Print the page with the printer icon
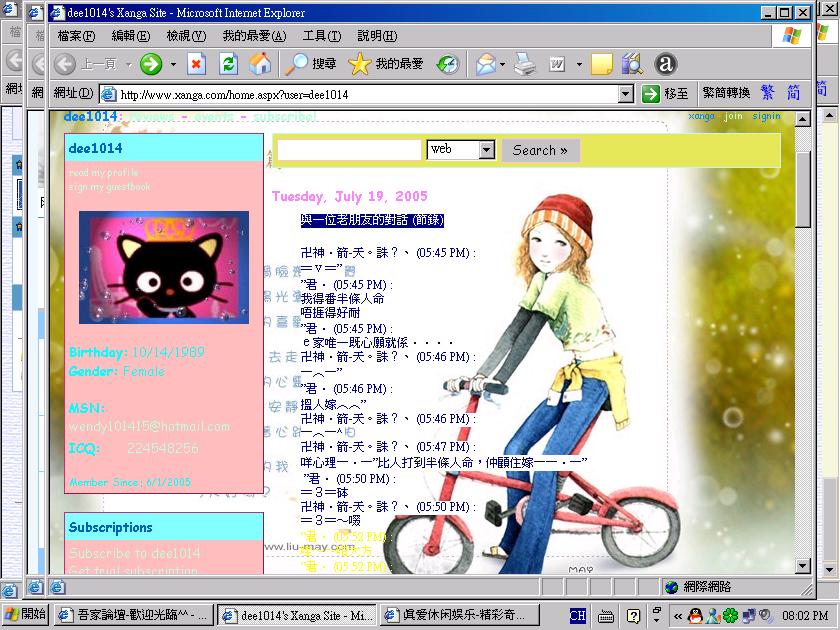Screen dimensions: 840x630 (524, 64)
